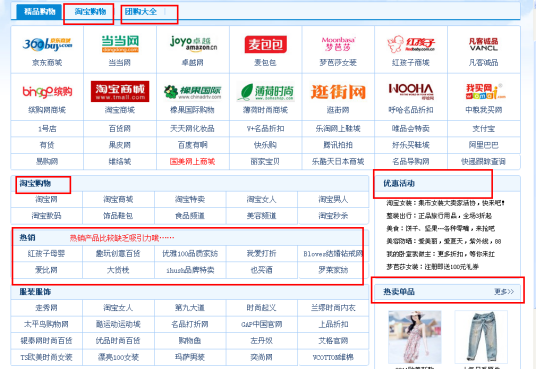The height and width of the screenshot is (369, 536).
Task: Click the 银泰网时尚百货 link
Action: 46,341
